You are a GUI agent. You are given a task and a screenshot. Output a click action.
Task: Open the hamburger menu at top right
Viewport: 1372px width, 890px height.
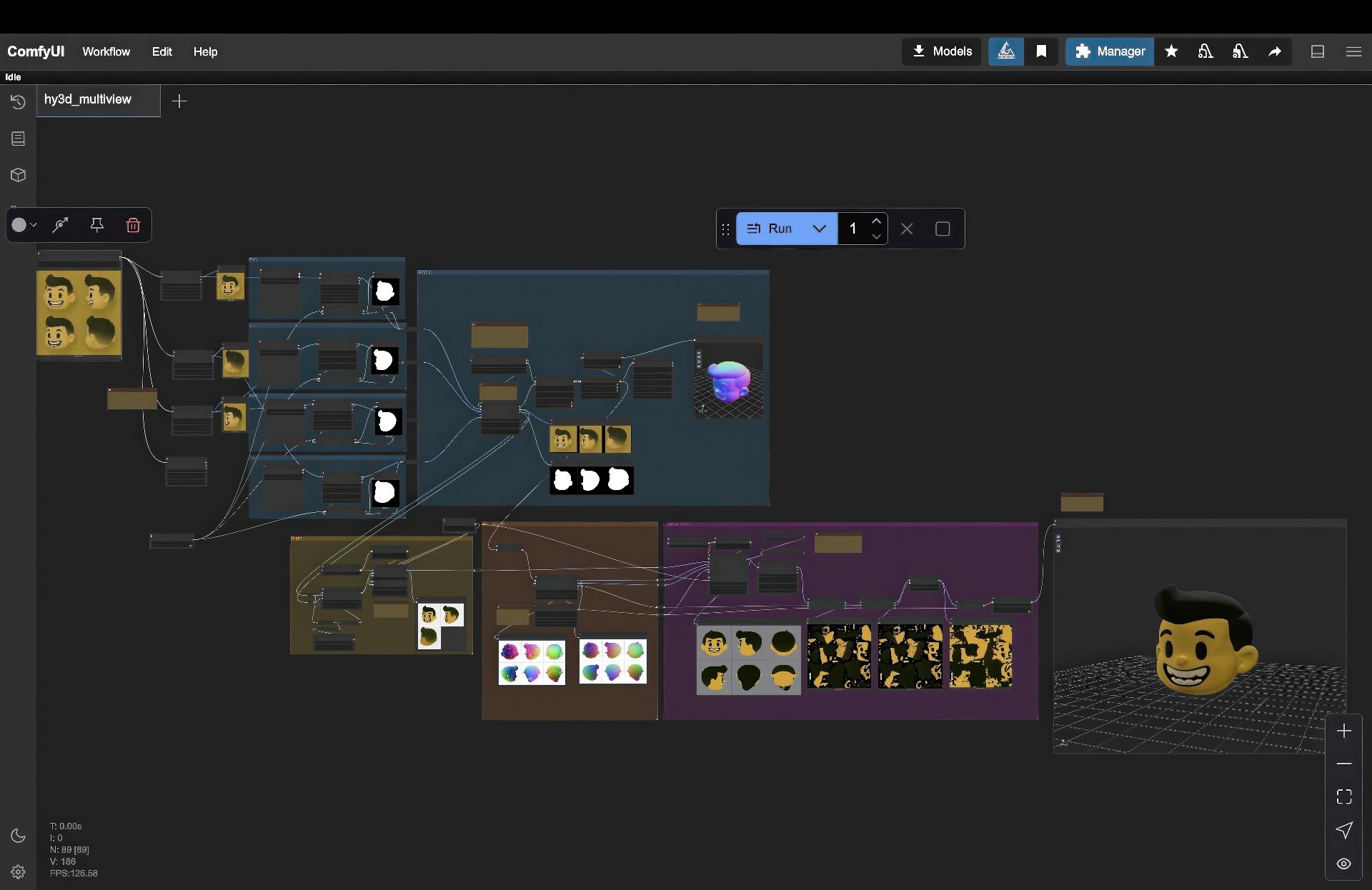click(1353, 51)
